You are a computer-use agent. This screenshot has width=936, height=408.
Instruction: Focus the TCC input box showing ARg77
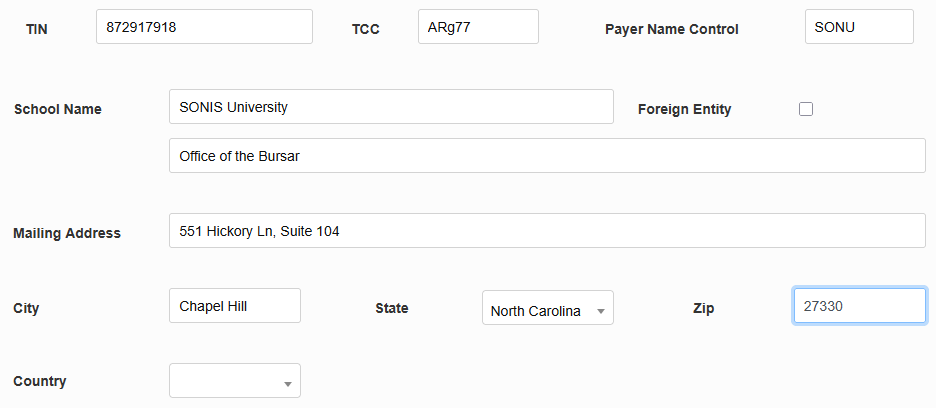pos(478,27)
